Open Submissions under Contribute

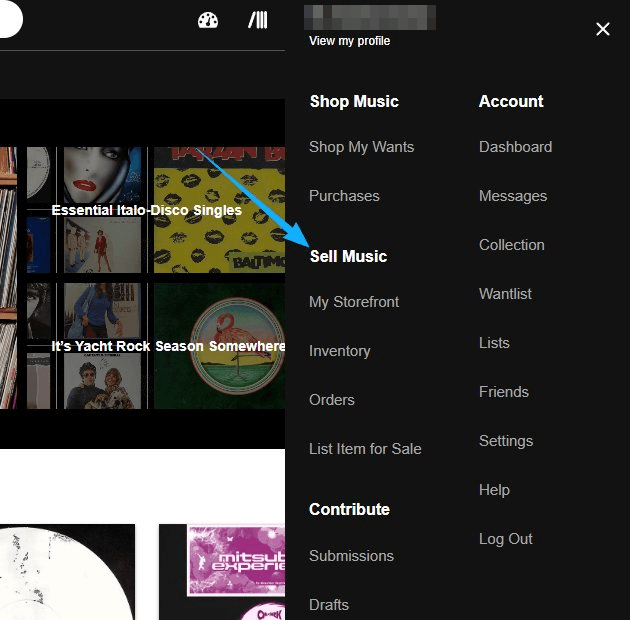(x=351, y=556)
